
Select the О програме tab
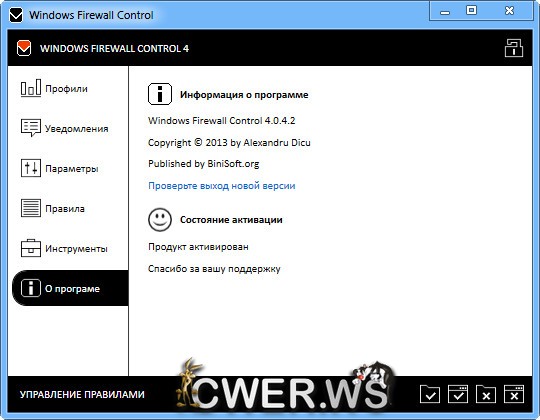pos(70,288)
